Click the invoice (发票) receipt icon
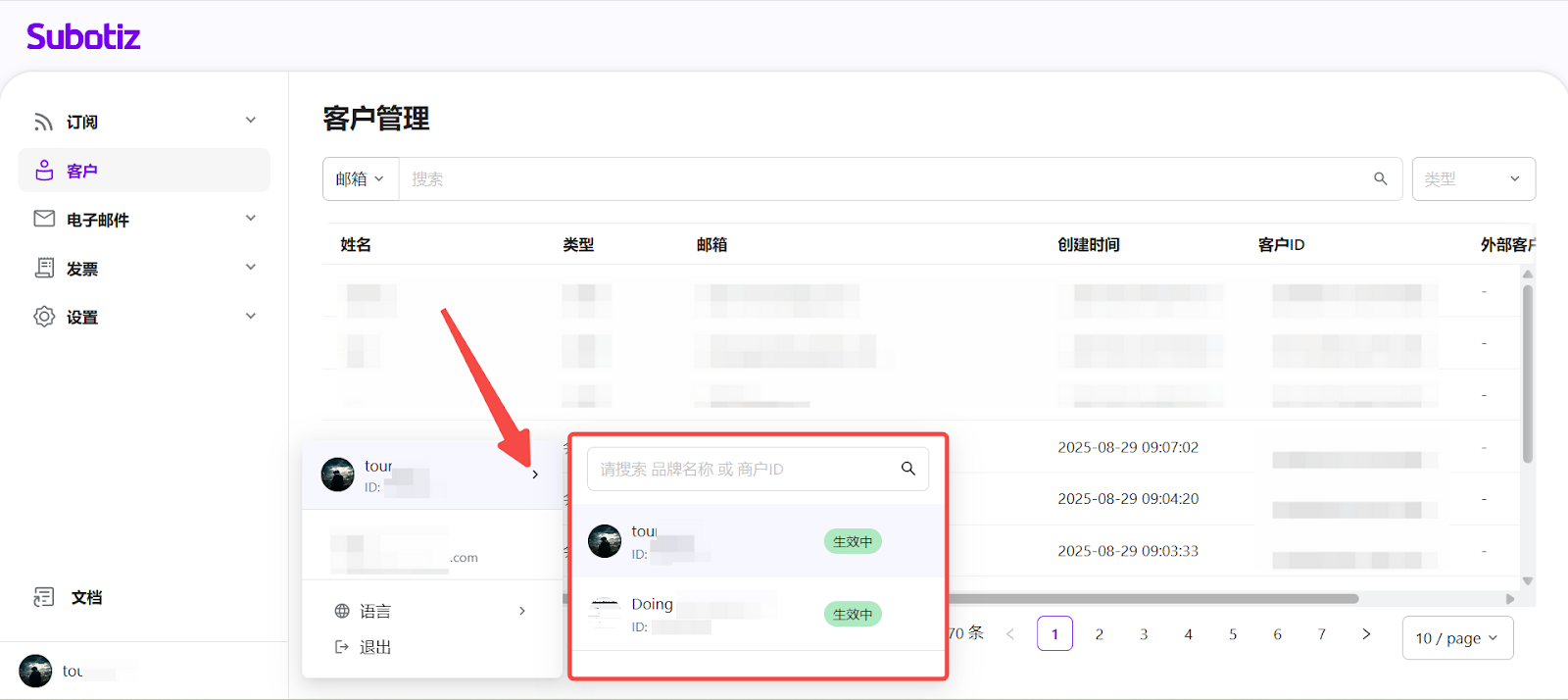Viewport: 1568px width, 700px height. tap(44, 268)
